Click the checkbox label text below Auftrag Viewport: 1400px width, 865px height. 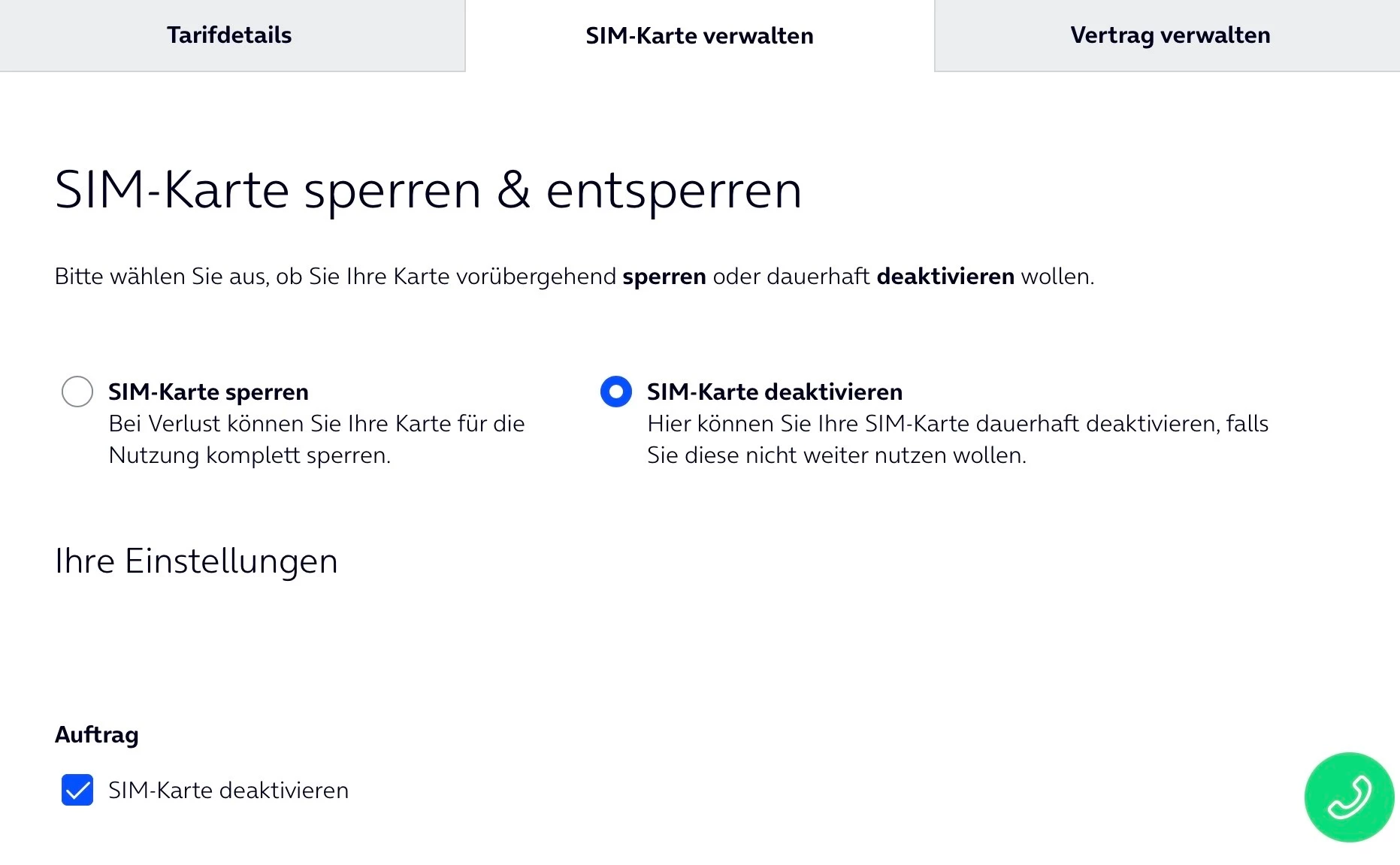tap(228, 790)
